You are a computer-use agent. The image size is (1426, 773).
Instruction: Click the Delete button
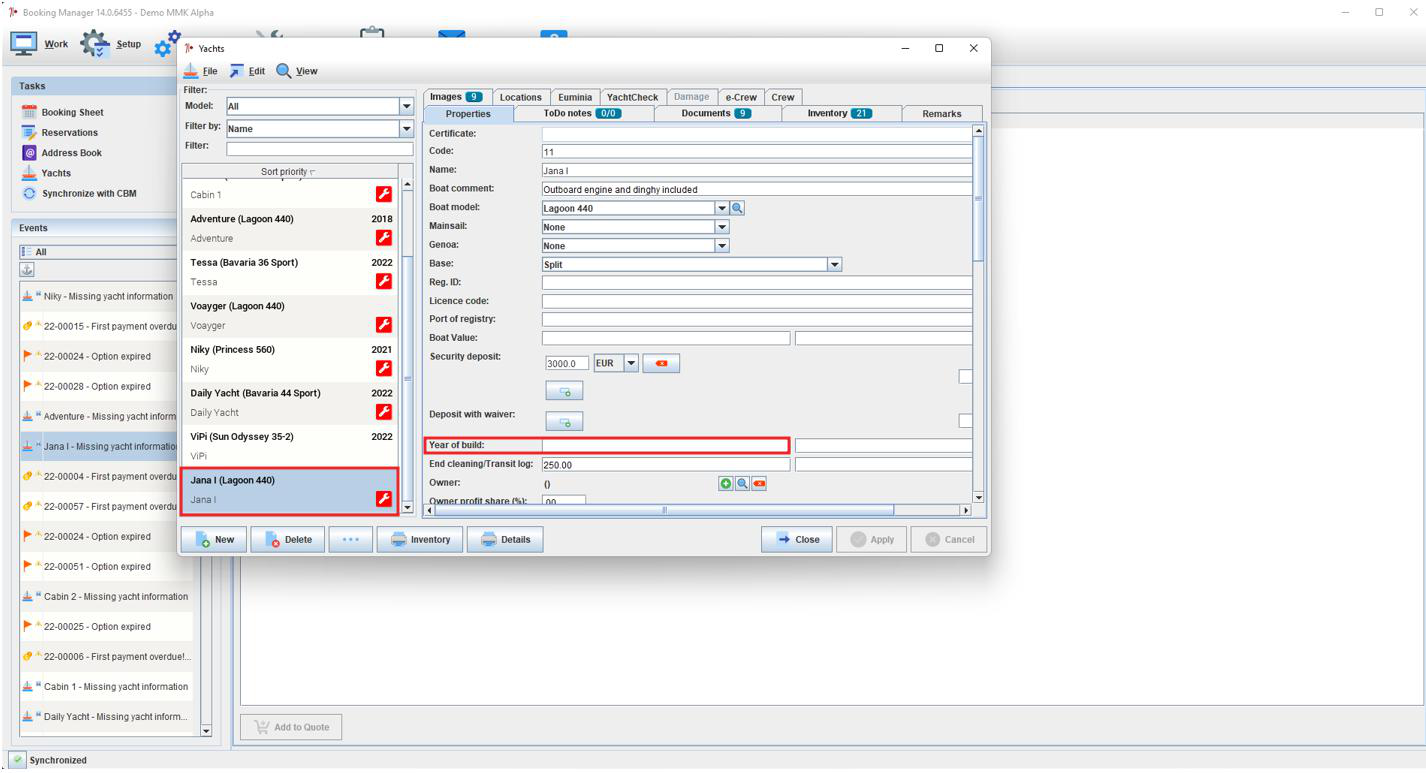[x=287, y=539]
